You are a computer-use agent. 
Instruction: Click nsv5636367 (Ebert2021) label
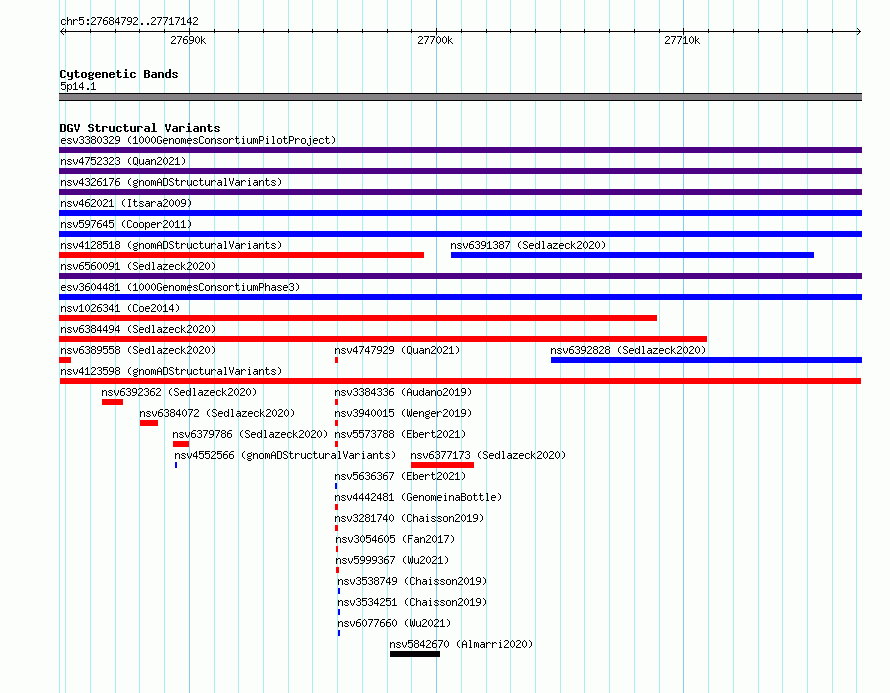[x=400, y=476]
